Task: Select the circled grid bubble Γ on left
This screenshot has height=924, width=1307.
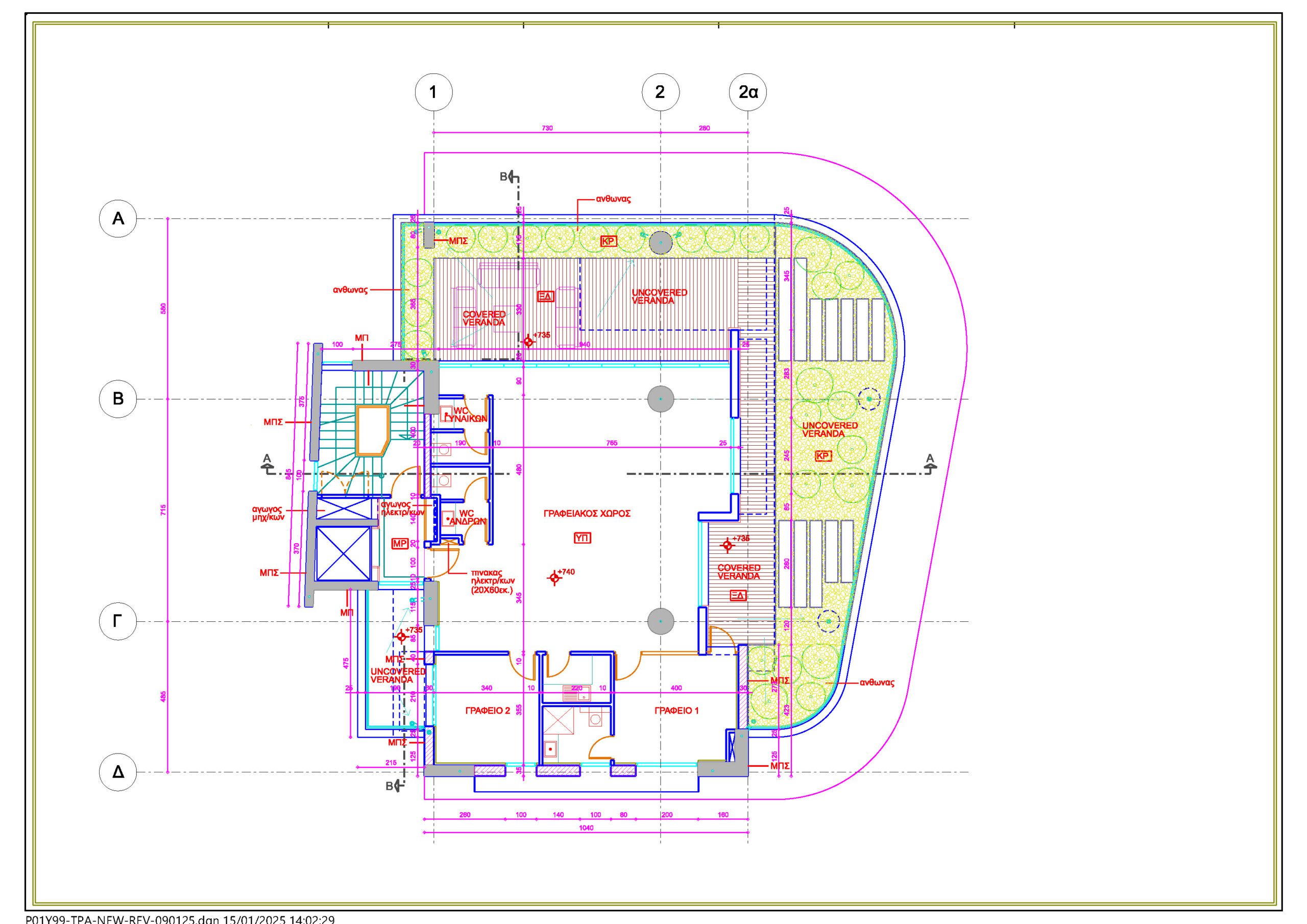Action: [x=118, y=621]
